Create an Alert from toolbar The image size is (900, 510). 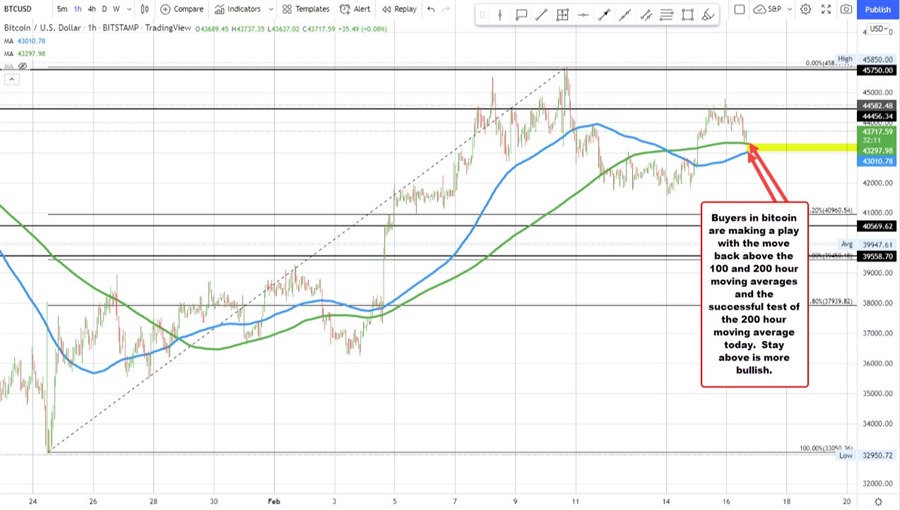coord(355,9)
